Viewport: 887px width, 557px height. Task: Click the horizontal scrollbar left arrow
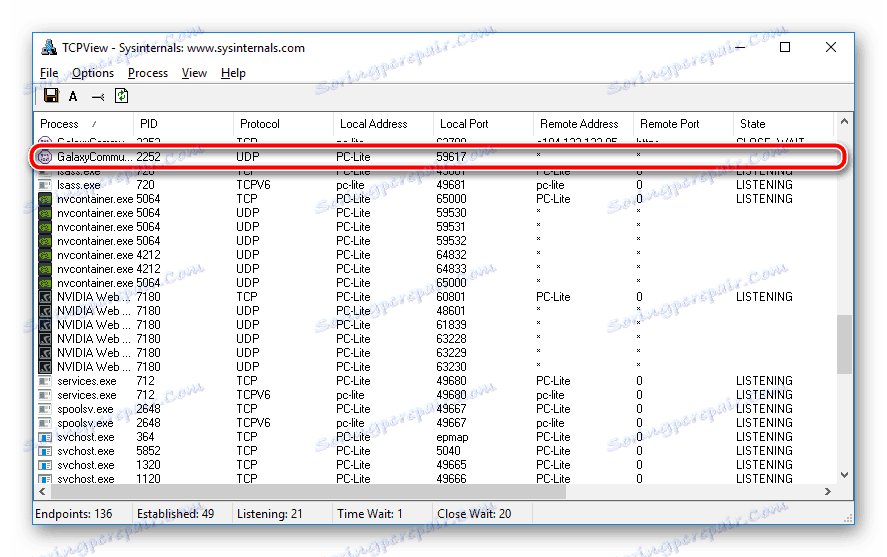pos(42,491)
